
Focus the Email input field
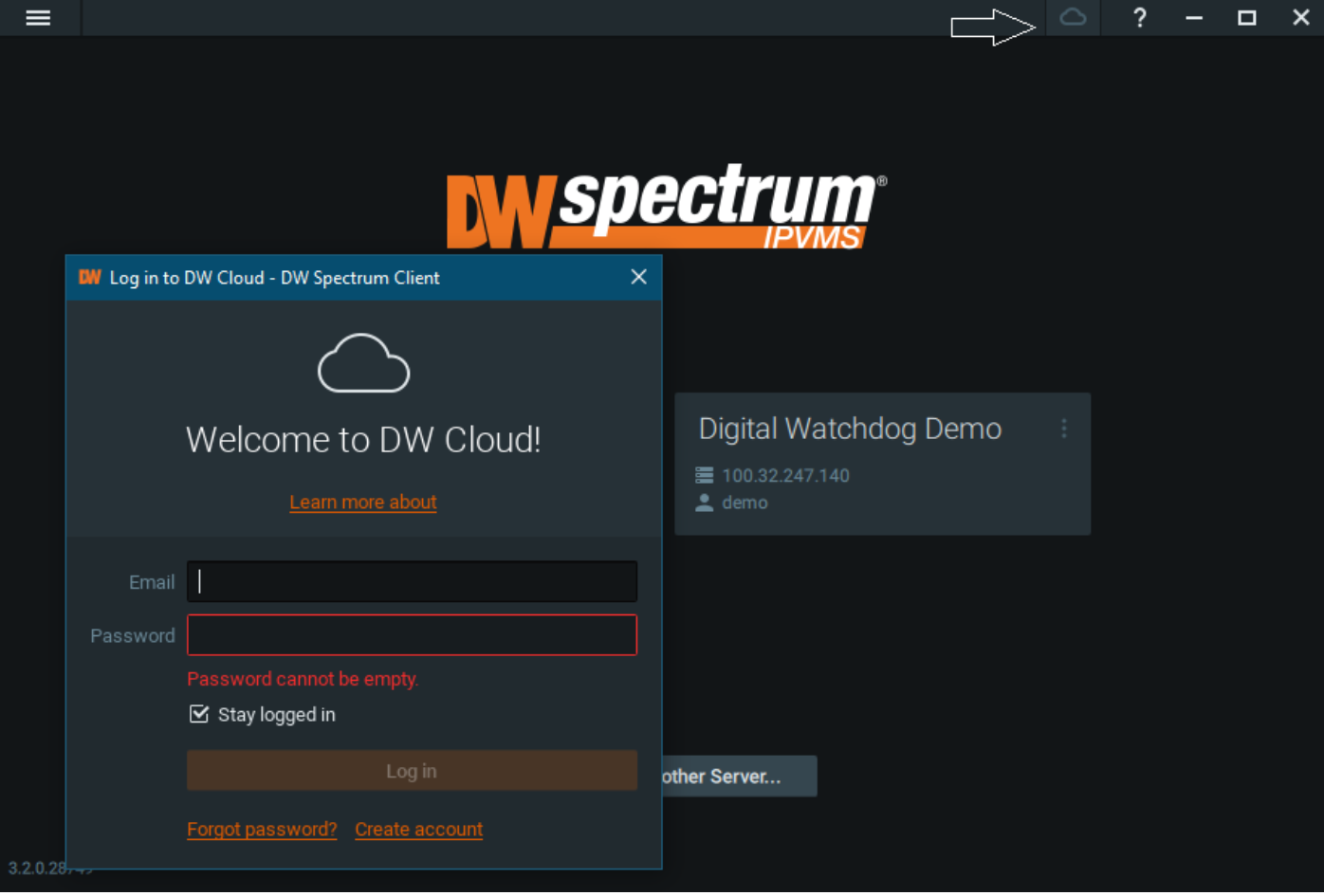tap(412, 582)
